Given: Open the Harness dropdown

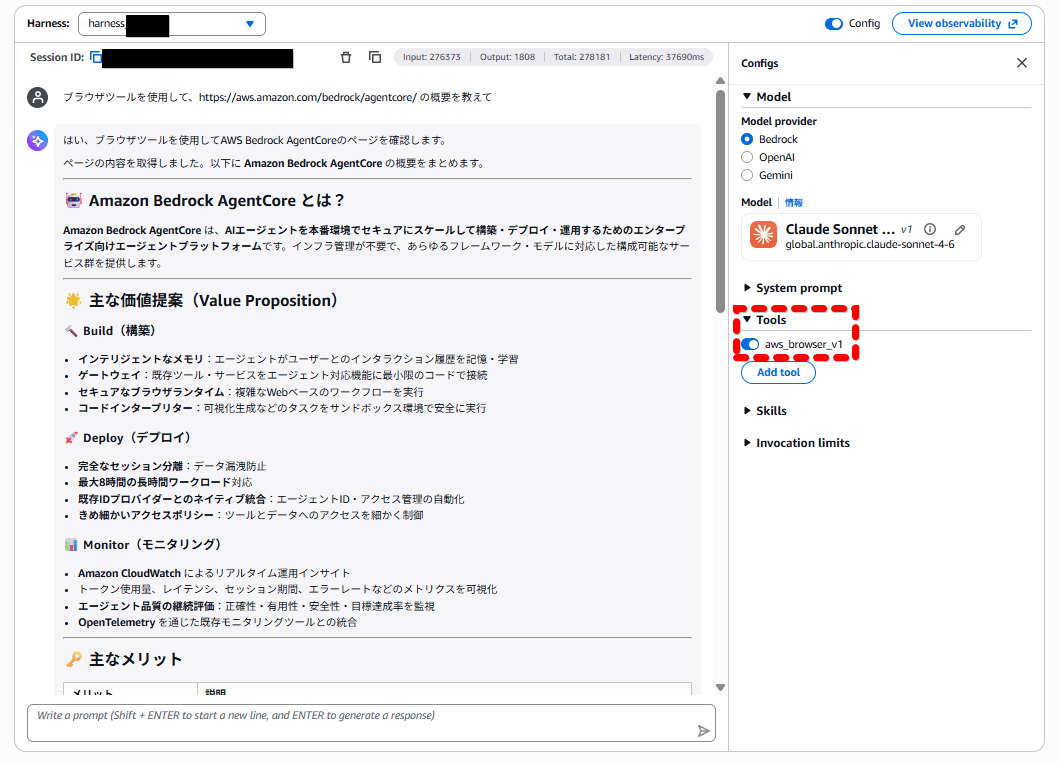Looking at the screenshot, I should [171, 24].
